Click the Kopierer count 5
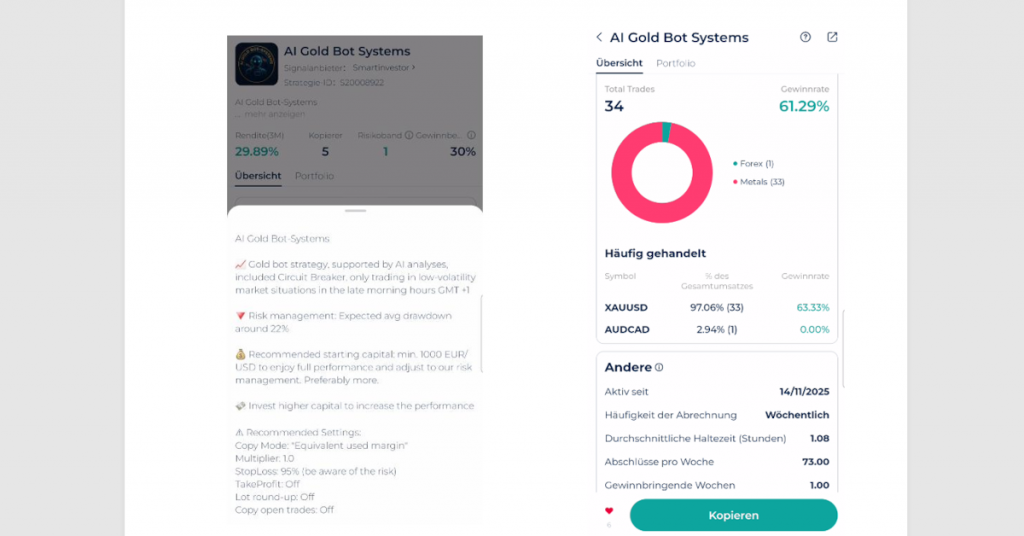Viewport: 1024px width, 536px height. tap(325, 151)
